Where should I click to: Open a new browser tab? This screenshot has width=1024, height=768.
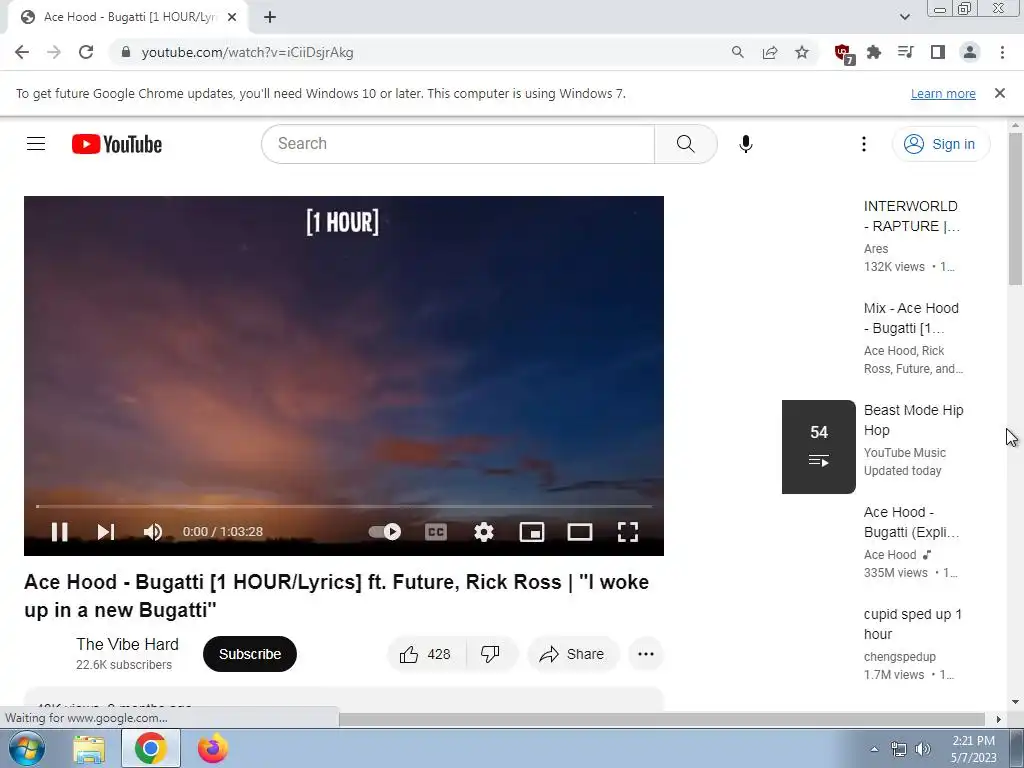pyautogui.click(x=270, y=17)
